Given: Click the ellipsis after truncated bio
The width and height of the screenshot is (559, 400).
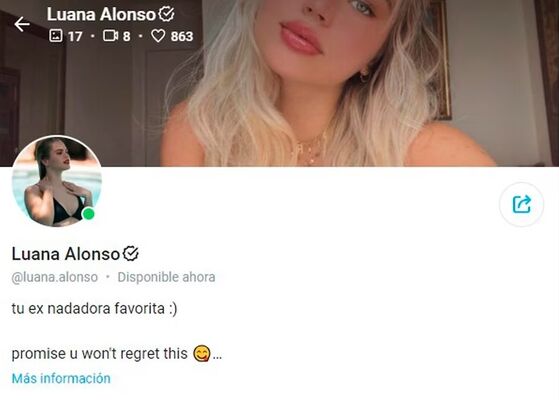Looking at the screenshot, I should point(217,356).
